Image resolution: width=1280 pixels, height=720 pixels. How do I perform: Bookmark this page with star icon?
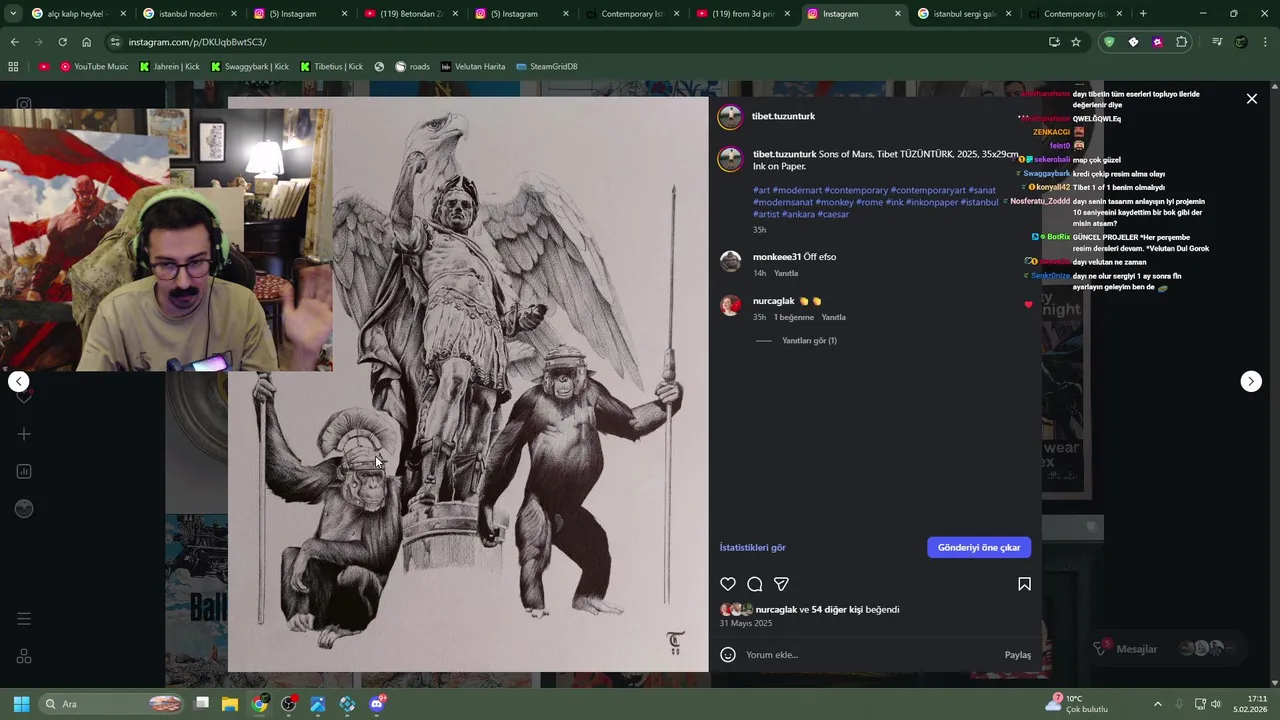tap(1076, 42)
